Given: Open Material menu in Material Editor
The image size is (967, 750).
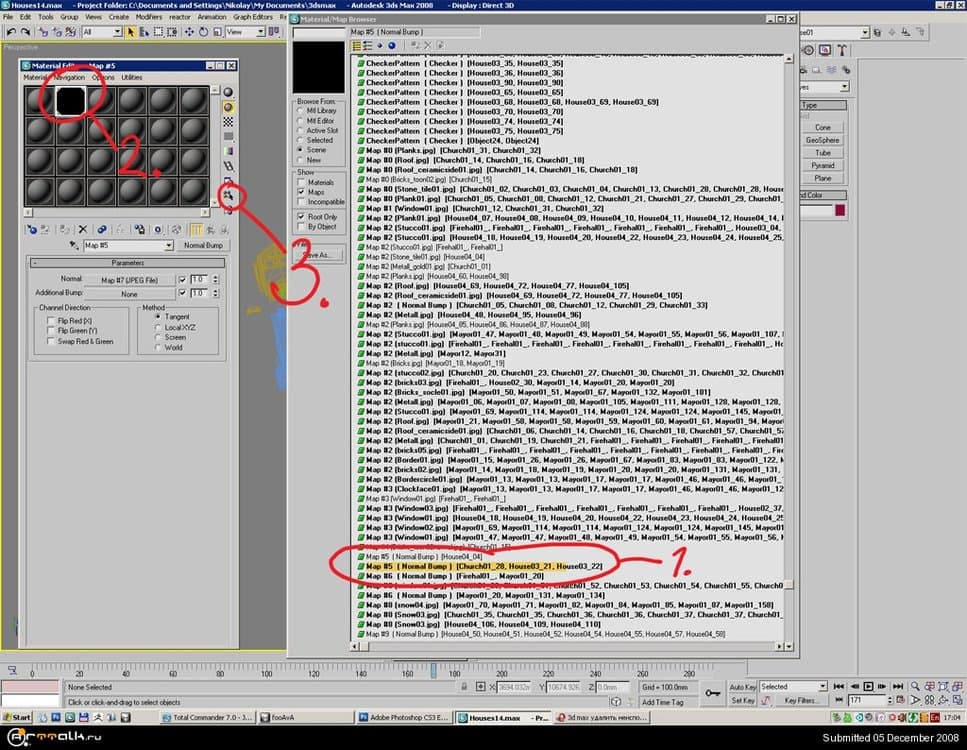Looking at the screenshot, I should click(36, 78).
